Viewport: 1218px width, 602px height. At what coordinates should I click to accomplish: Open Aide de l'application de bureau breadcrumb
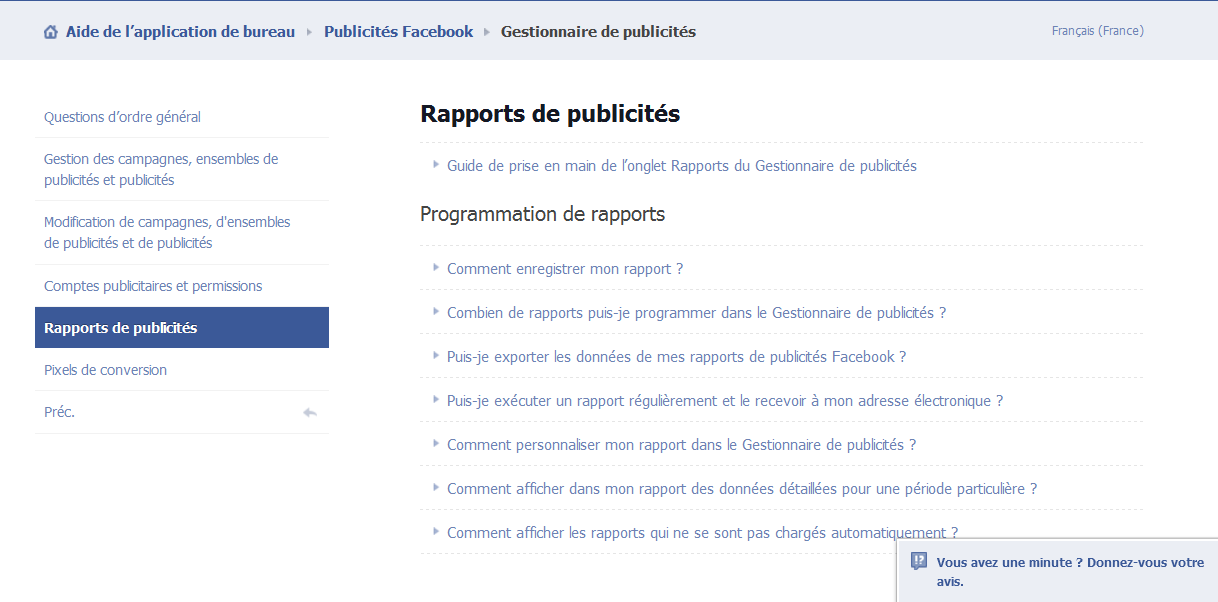tap(180, 31)
